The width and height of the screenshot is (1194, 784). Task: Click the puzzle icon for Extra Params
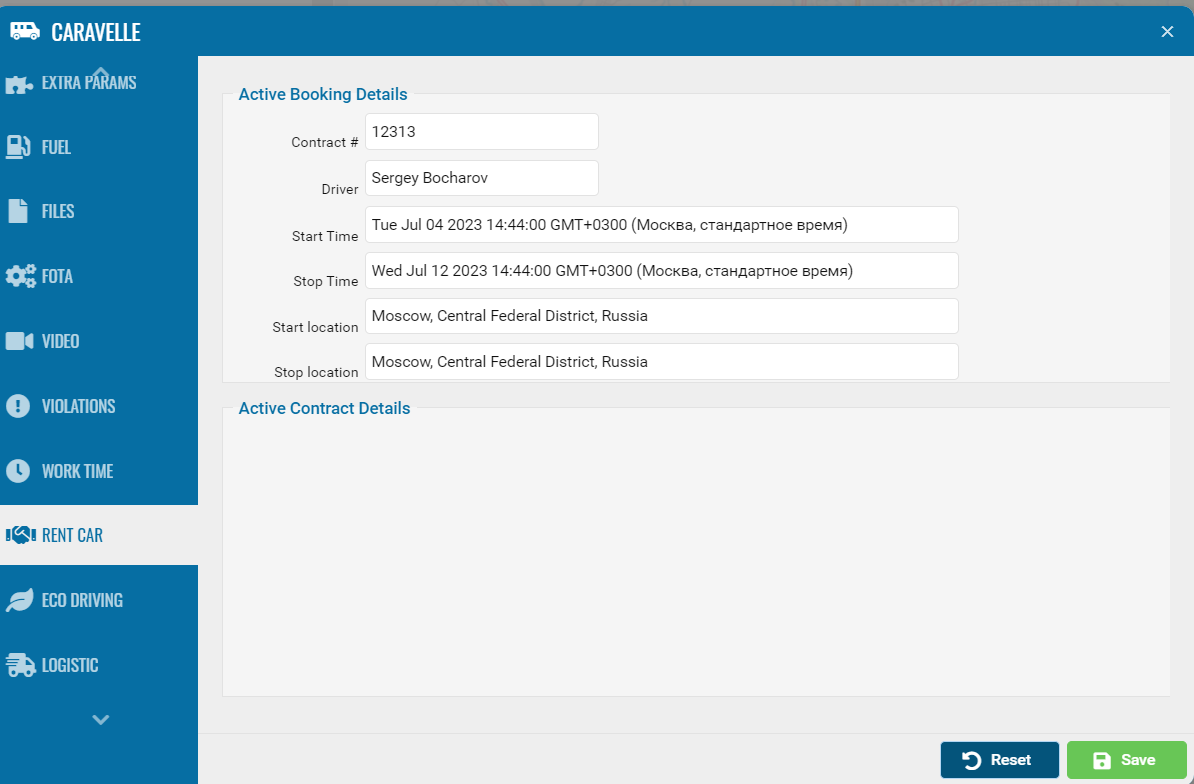pyautogui.click(x=19, y=84)
